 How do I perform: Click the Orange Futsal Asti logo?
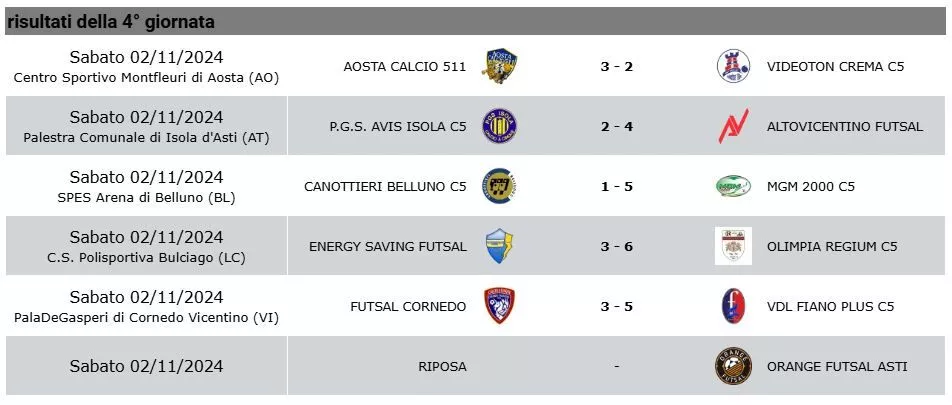point(733,366)
